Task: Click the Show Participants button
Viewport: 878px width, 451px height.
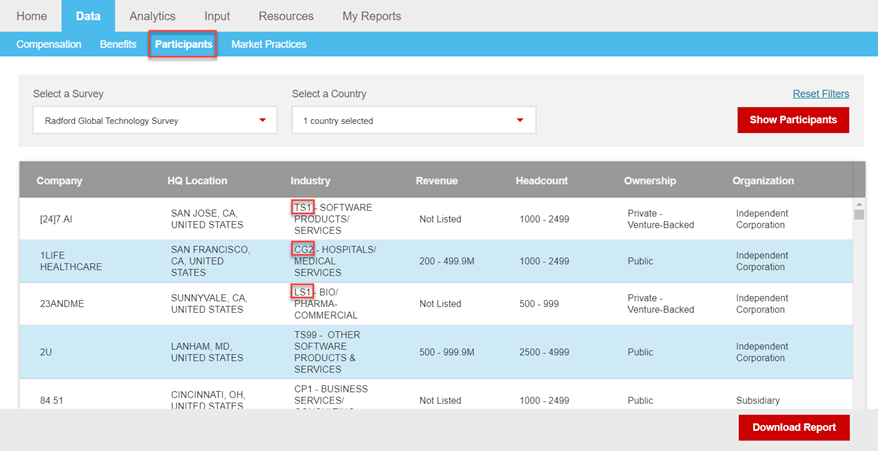Action: coord(793,120)
